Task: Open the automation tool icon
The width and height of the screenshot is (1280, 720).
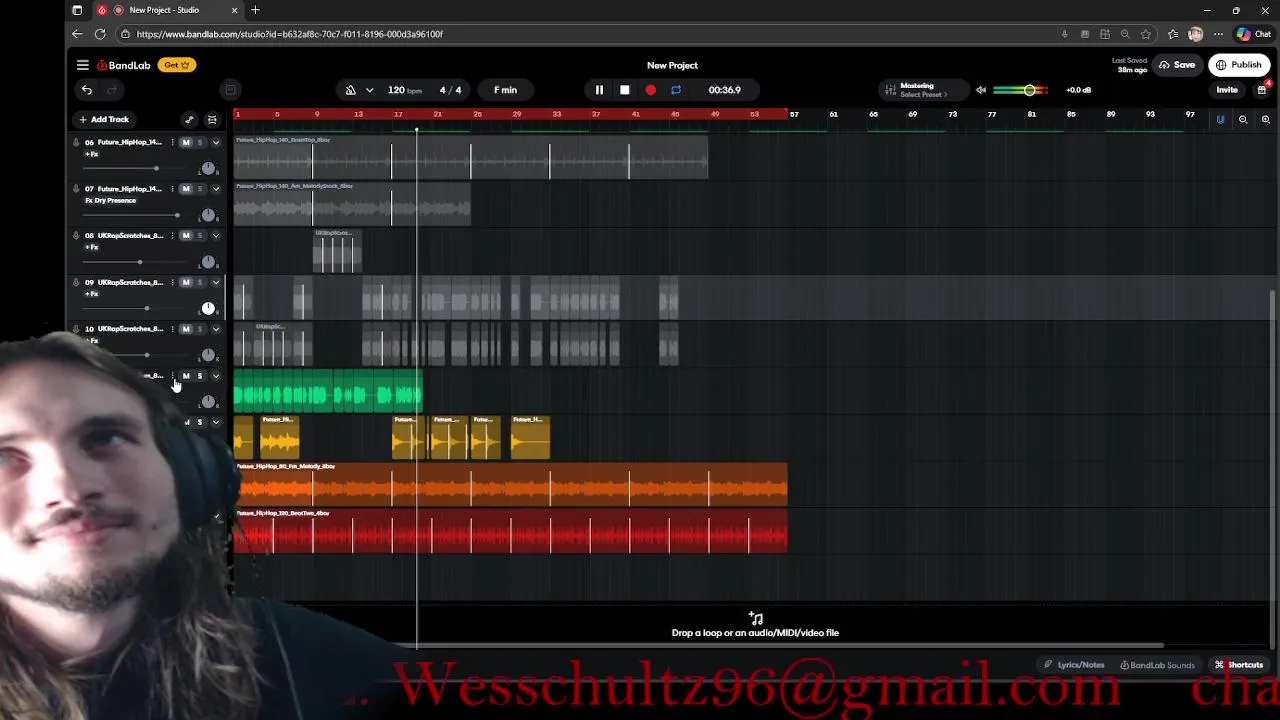Action: 189,119
